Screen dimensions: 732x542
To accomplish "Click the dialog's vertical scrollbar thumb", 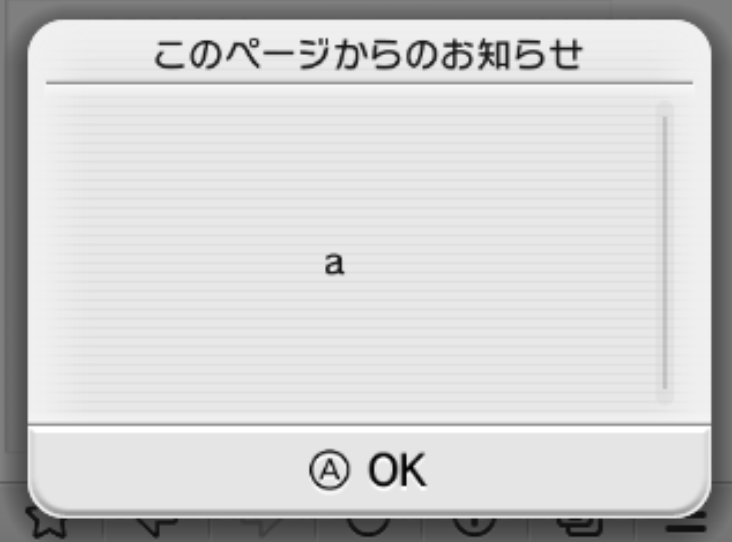I will click(665, 252).
